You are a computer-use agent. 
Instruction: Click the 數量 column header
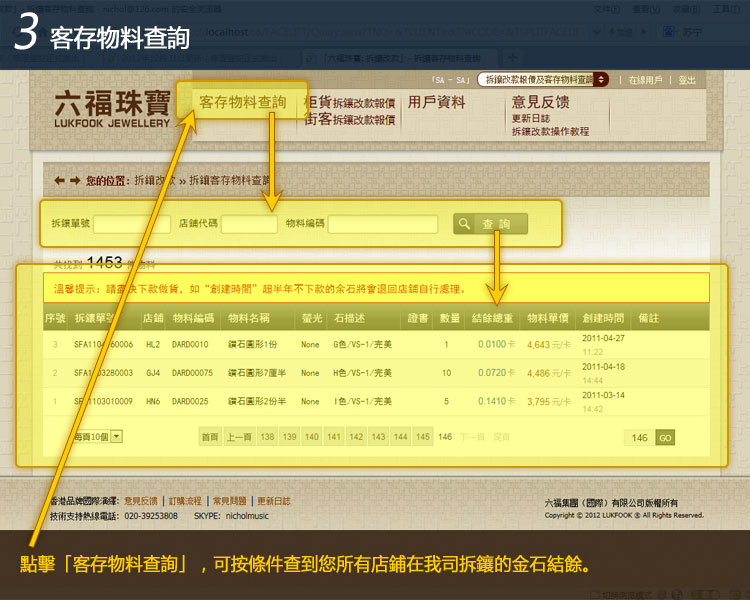pyautogui.click(x=450, y=318)
